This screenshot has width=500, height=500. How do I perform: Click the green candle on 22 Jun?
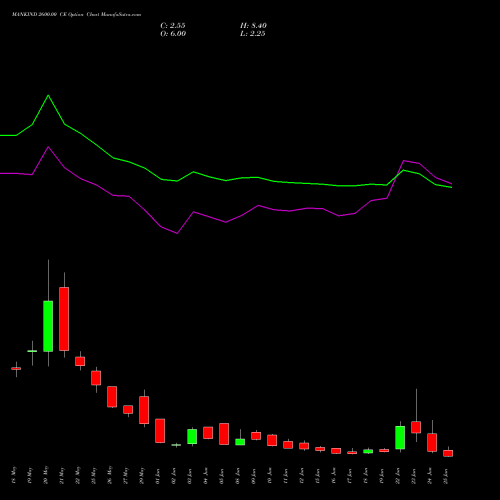400,438
